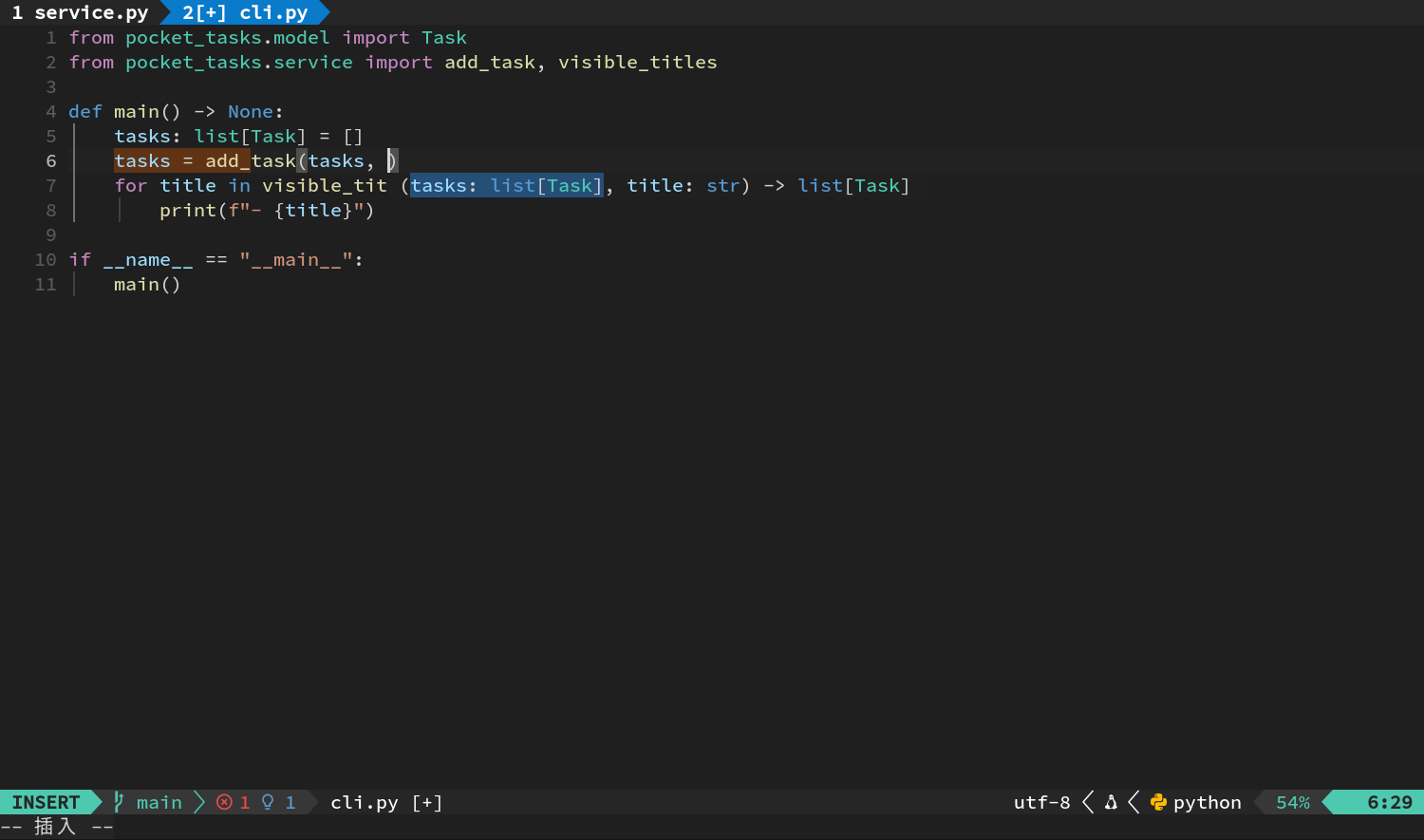Click the lightbulb hint diagnostics icon
Screen dimensions: 1424x840
[x=268, y=802]
